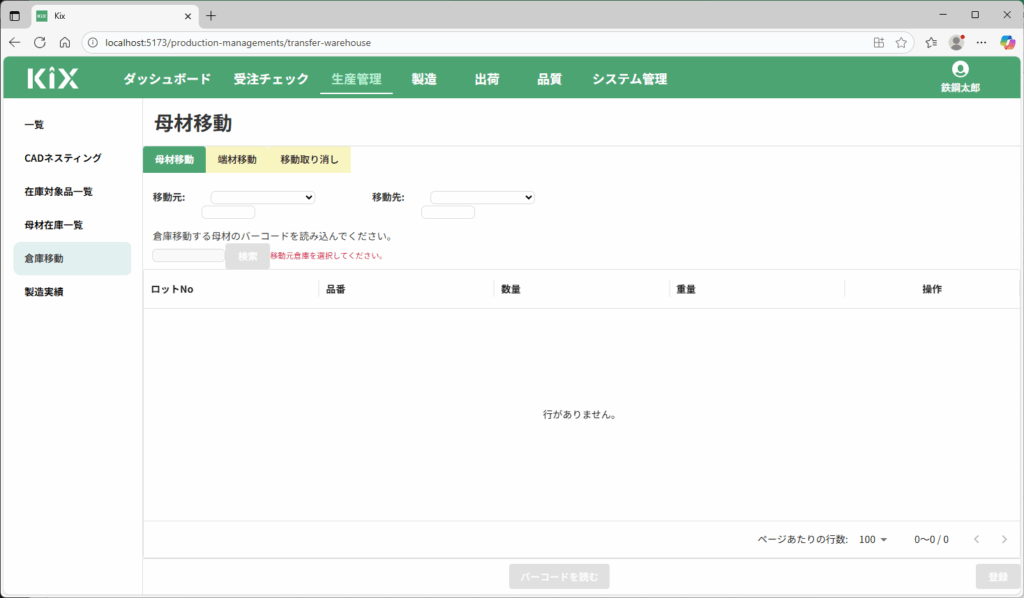Go to CADネスティング in the sidebar
Screen dimensions: 1024x598
63,158
